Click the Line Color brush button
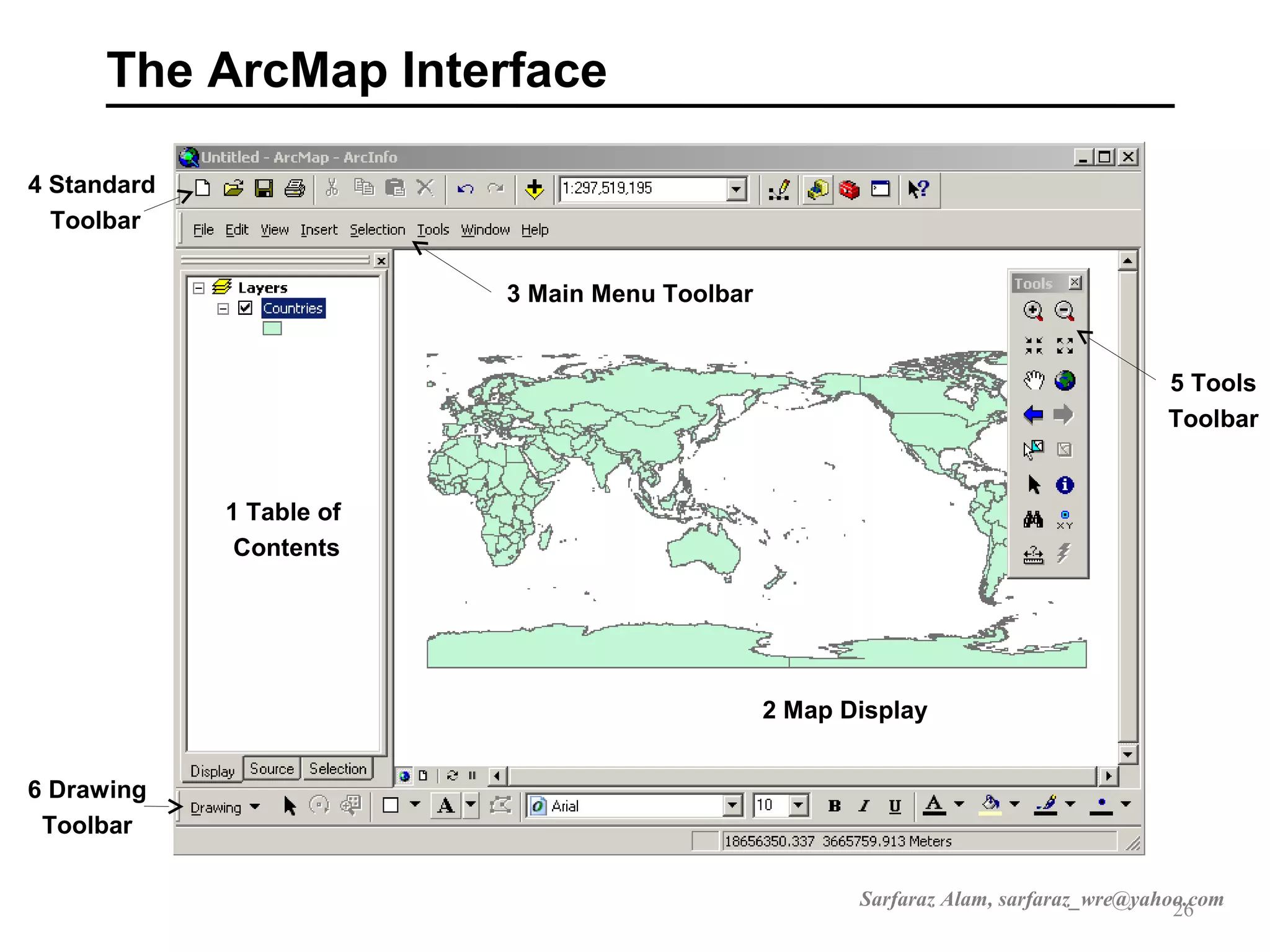The height and width of the screenshot is (952, 1270). point(1046,805)
